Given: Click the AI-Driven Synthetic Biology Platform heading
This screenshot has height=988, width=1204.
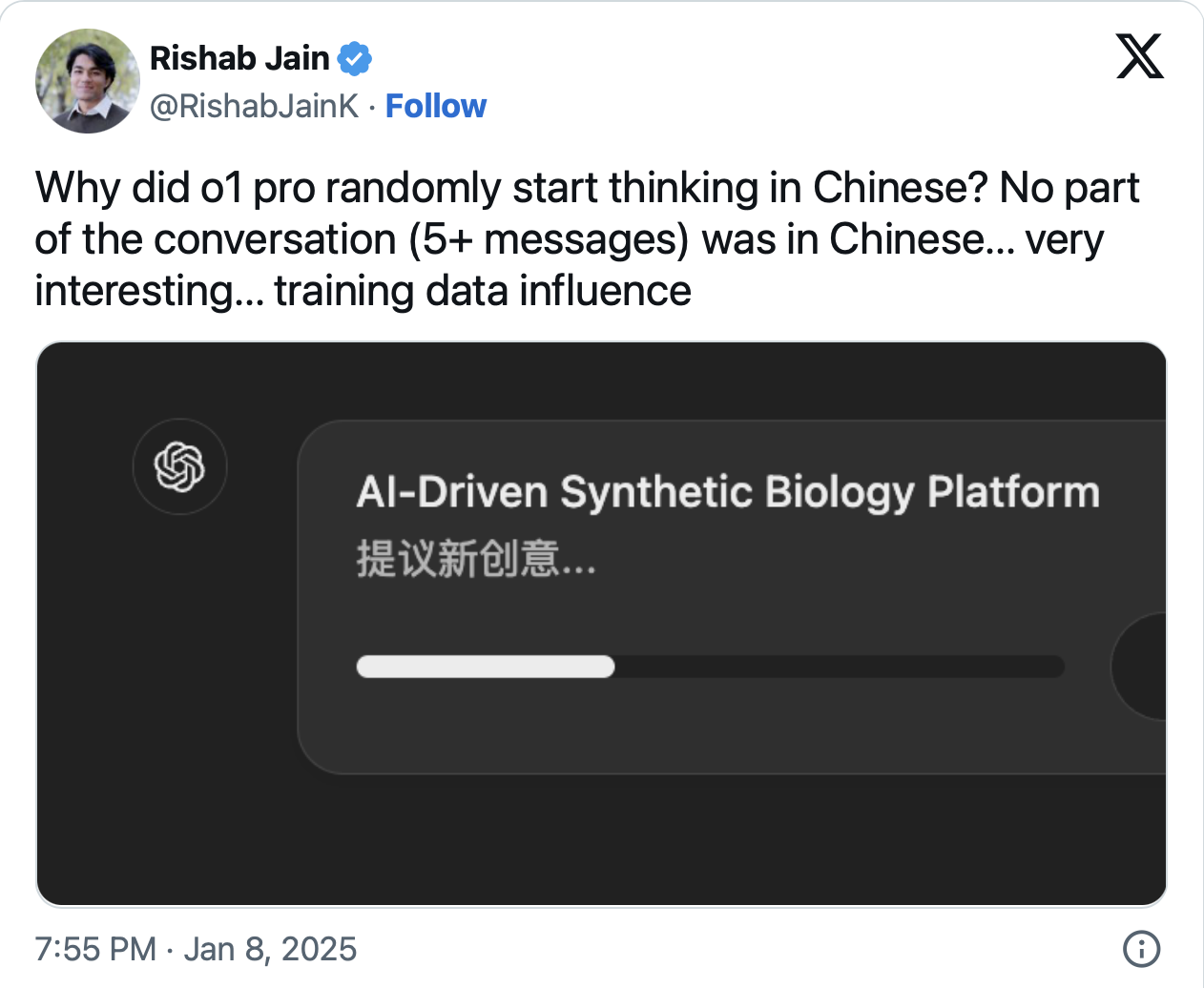Looking at the screenshot, I should tap(727, 492).
